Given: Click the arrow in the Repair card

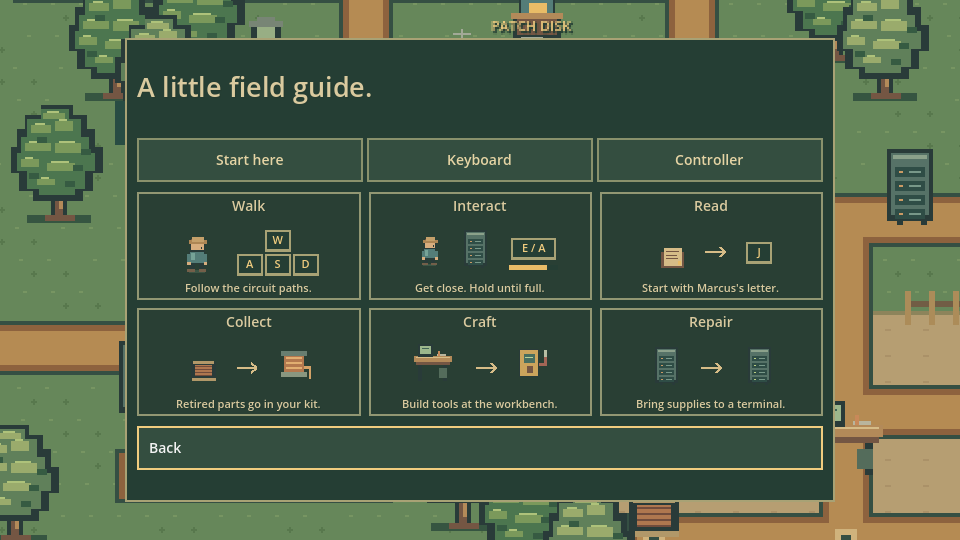Looking at the screenshot, I should (x=711, y=367).
